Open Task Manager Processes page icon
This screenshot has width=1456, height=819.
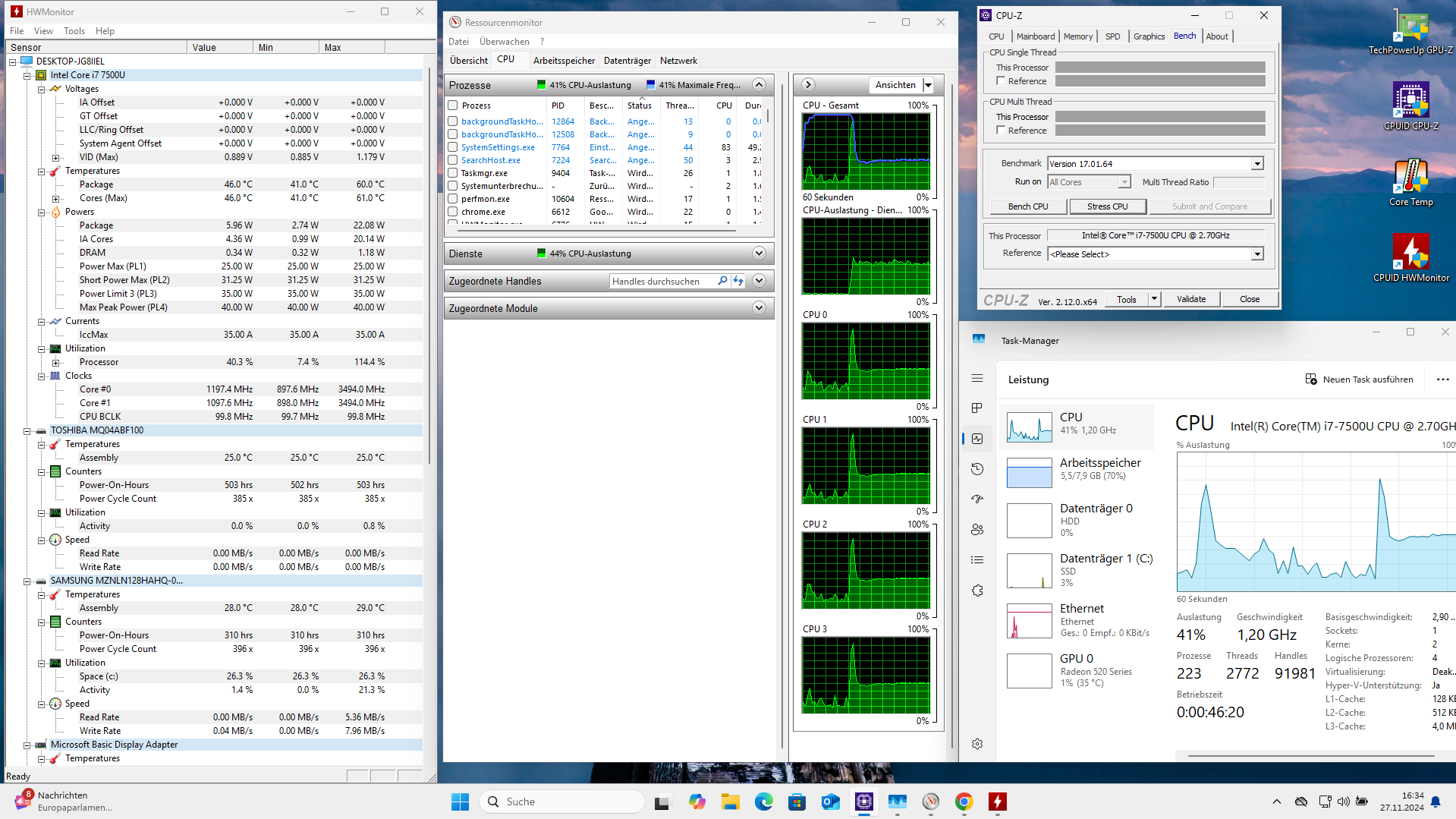[x=977, y=408]
